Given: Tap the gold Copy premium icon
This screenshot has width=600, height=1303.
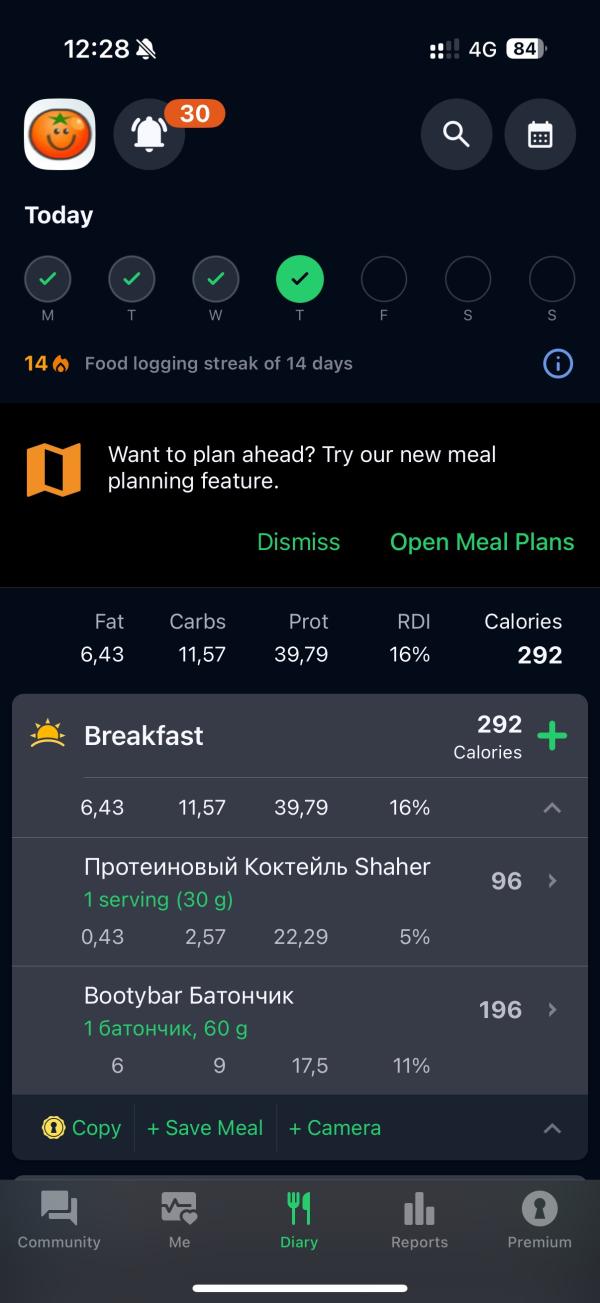Looking at the screenshot, I should tap(53, 1127).
